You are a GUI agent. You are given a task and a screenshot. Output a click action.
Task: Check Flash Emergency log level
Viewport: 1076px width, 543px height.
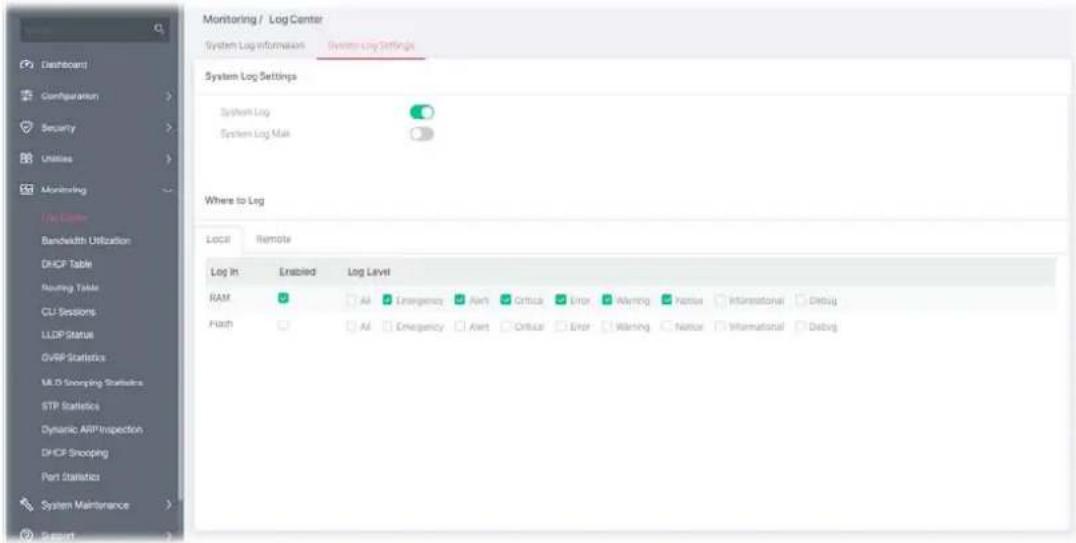(x=387, y=327)
